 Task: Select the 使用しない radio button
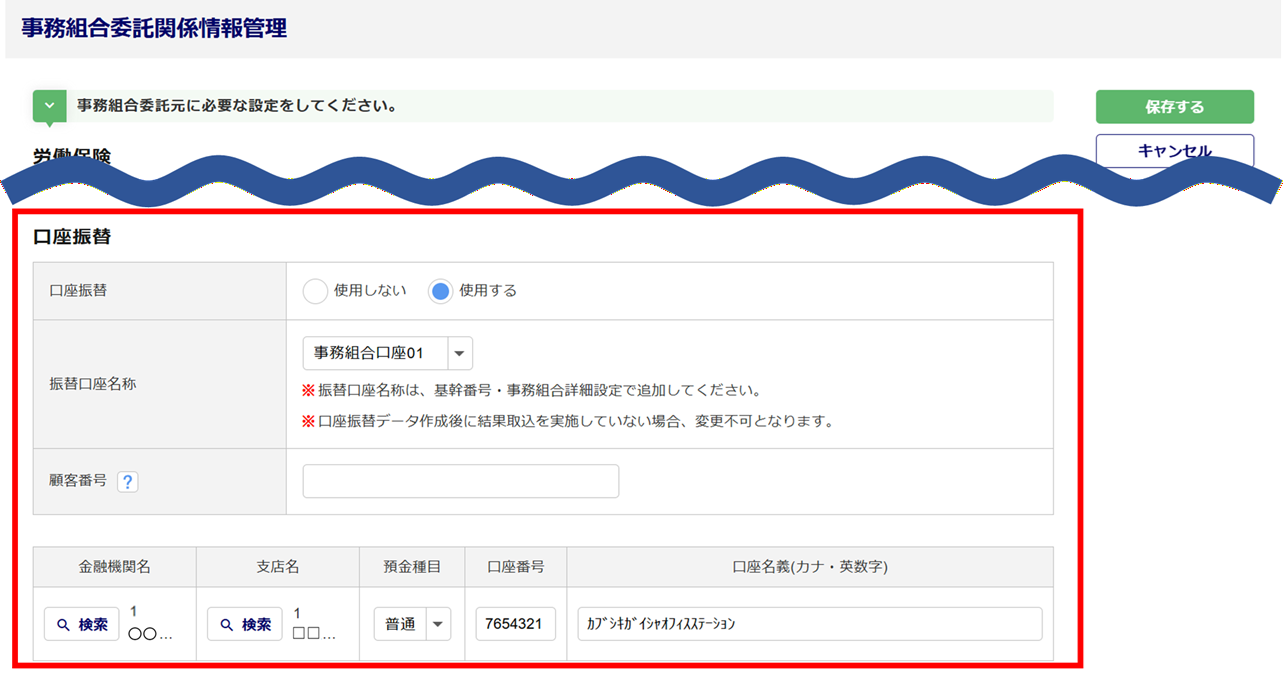pos(315,291)
